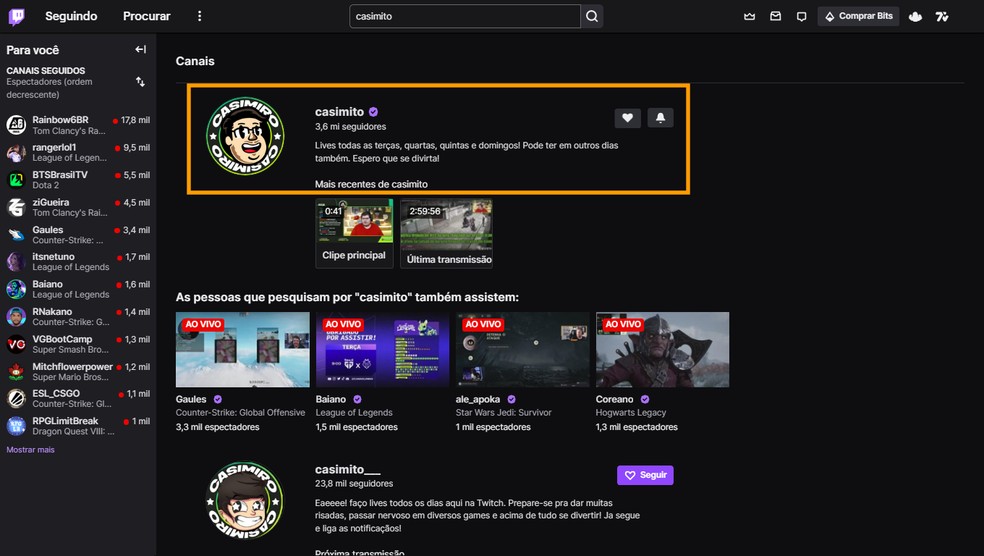Screen dimensions: 984x556
Task: Open Star Wars Jedi: Survivor category link
Action: [503, 413]
